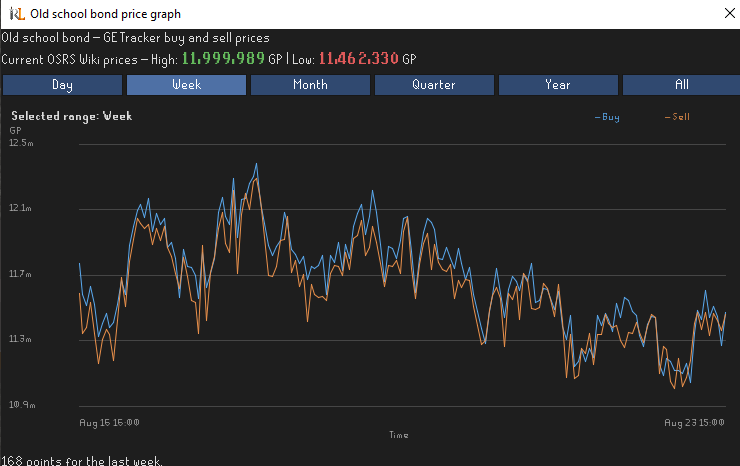Click the GE Tracker buy and sell prices heading
The width and height of the screenshot is (740, 466).
135,38
